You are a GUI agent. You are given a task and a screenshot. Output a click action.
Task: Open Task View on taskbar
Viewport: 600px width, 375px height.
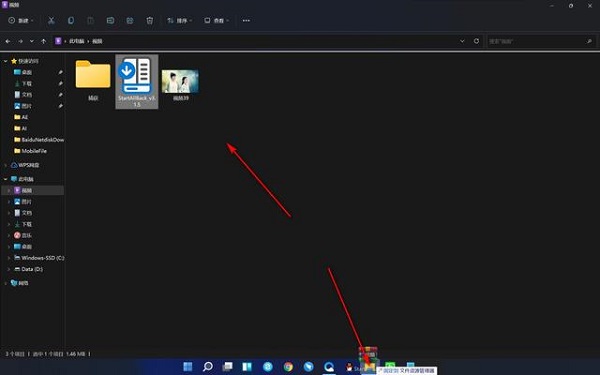click(228, 367)
